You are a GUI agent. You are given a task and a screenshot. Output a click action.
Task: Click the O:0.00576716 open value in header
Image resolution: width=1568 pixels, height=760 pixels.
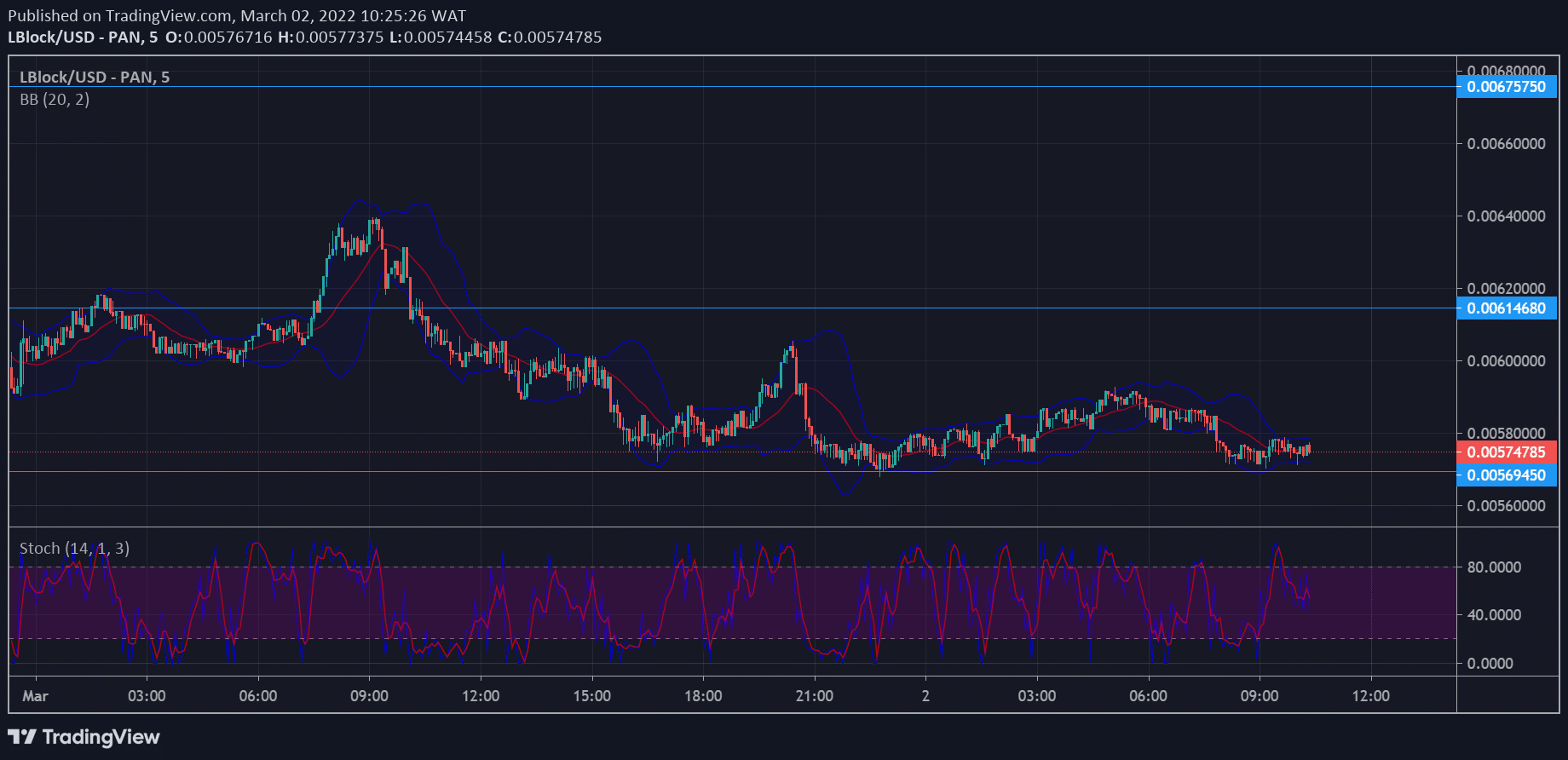click(x=219, y=37)
